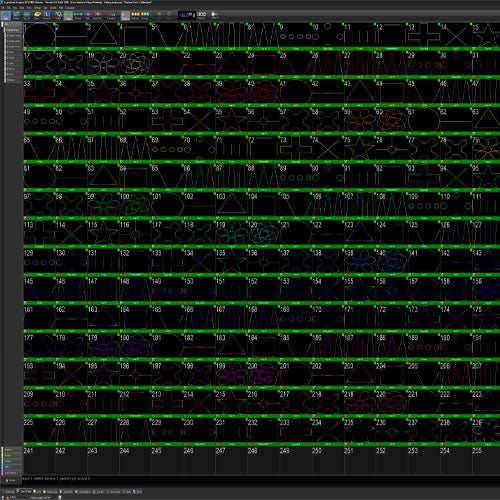Select cue 1 with the circle shape
The image size is (500, 500).
pyautogui.click(x=39, y=37)
